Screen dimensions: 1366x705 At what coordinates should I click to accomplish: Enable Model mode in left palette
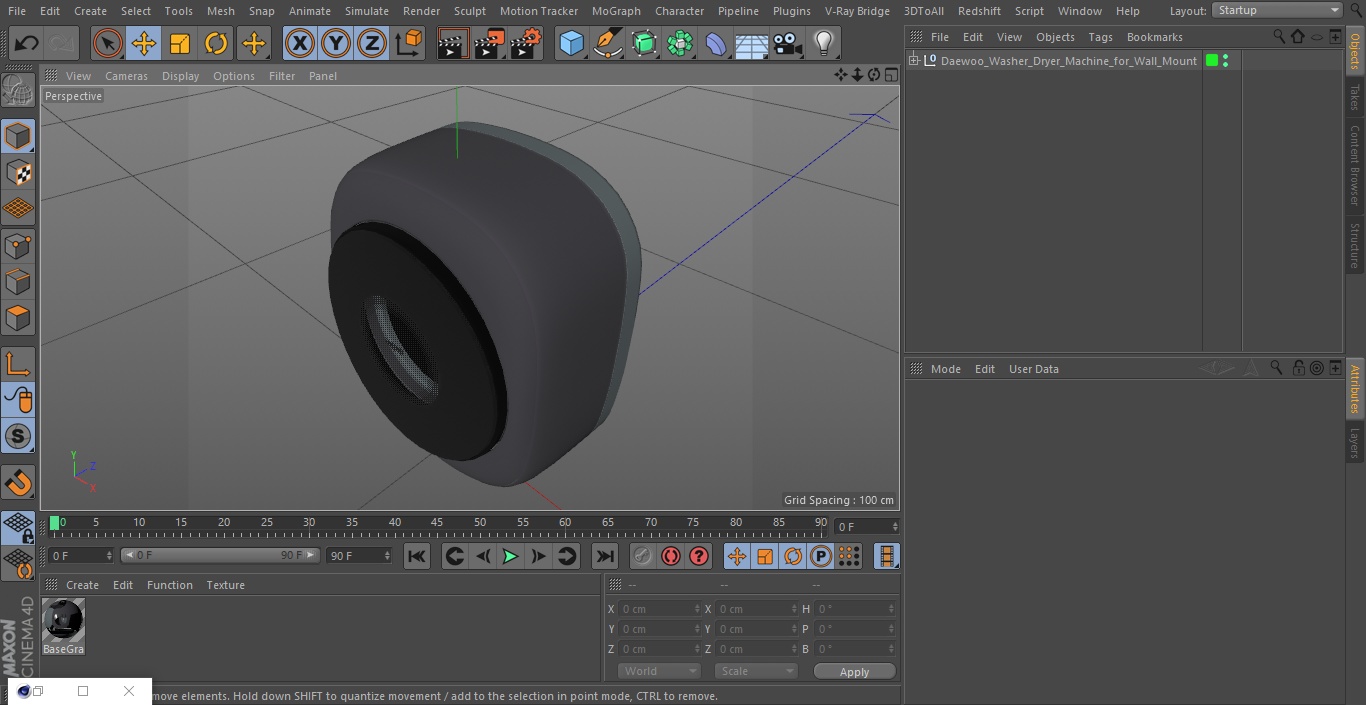click(x=18, y=136)
